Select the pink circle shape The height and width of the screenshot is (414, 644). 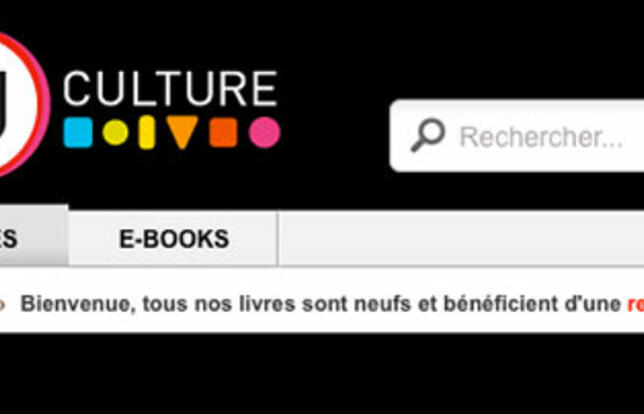[x=264, y=132]
